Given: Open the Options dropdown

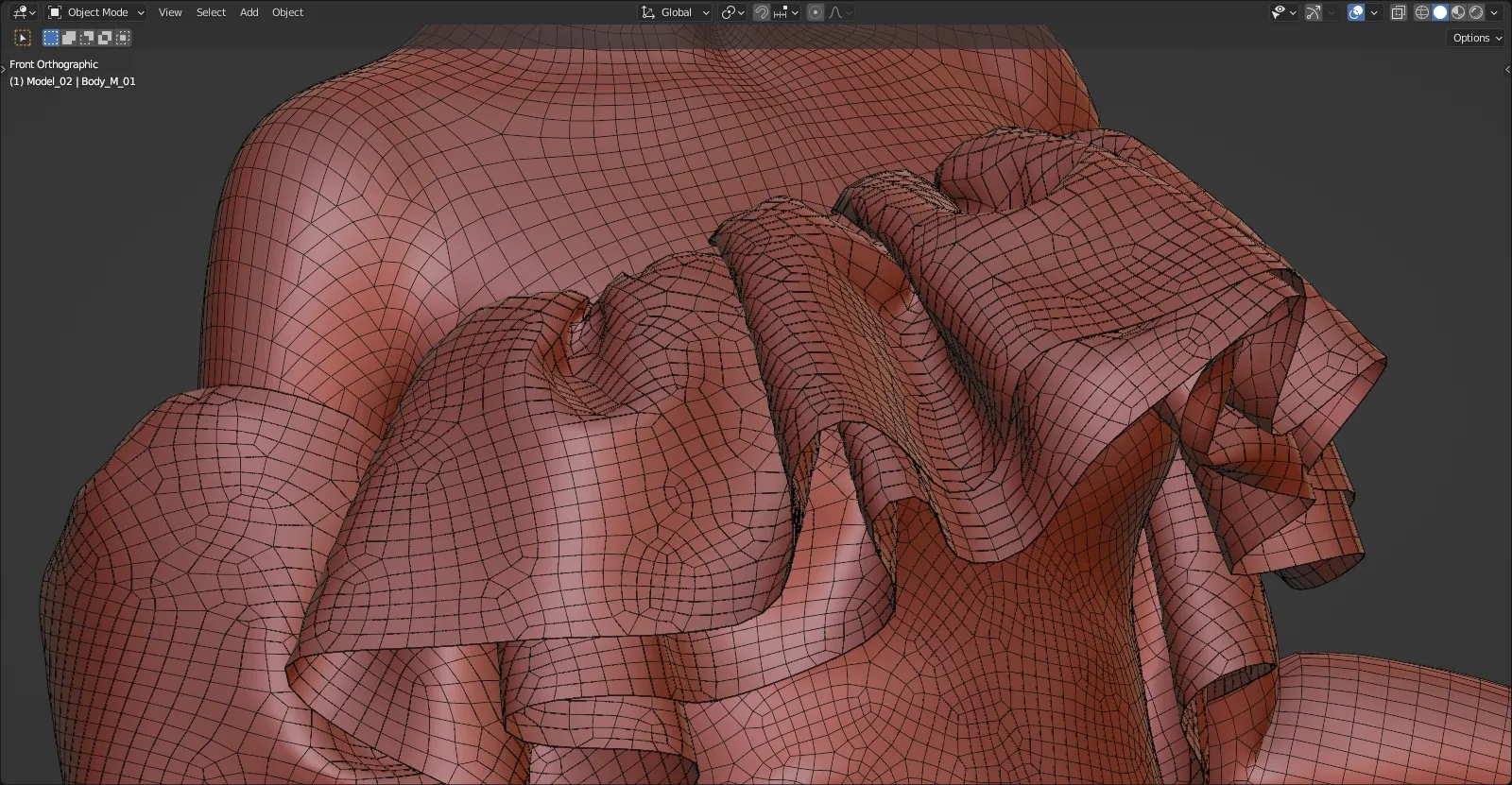Looking at the screenshot, I should coord(1476,38).
